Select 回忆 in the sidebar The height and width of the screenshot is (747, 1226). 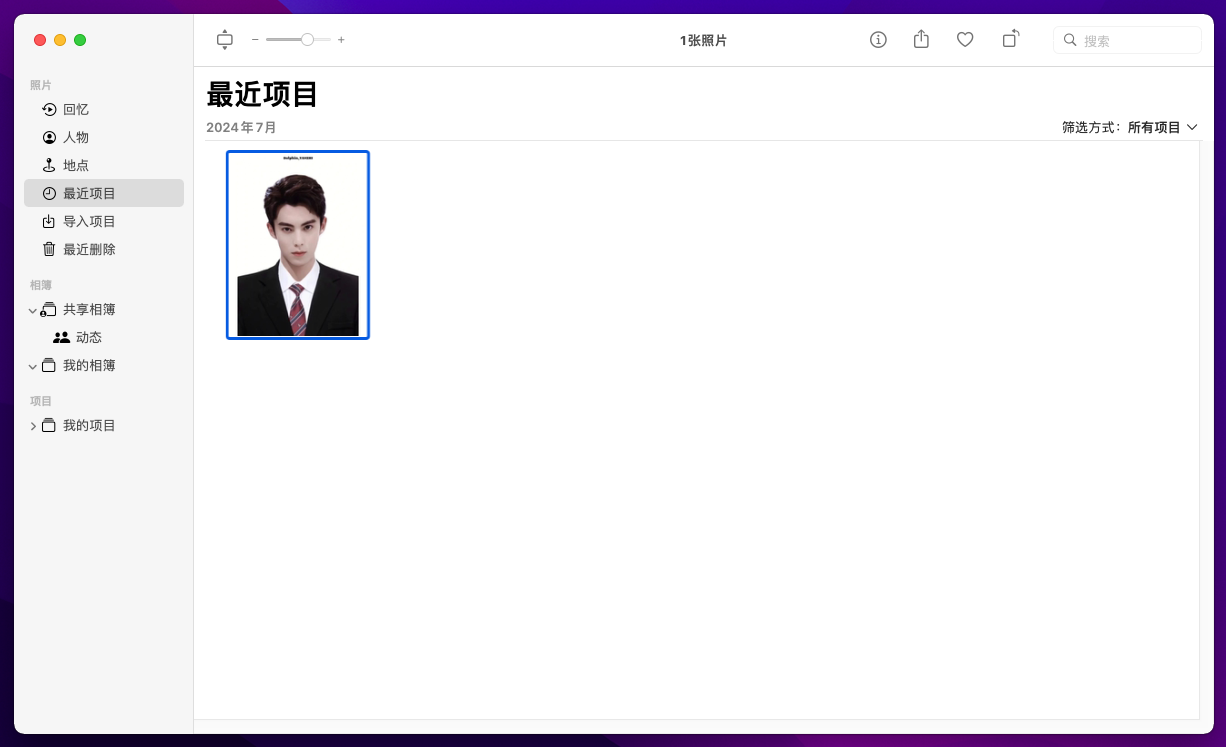point(76,110)
